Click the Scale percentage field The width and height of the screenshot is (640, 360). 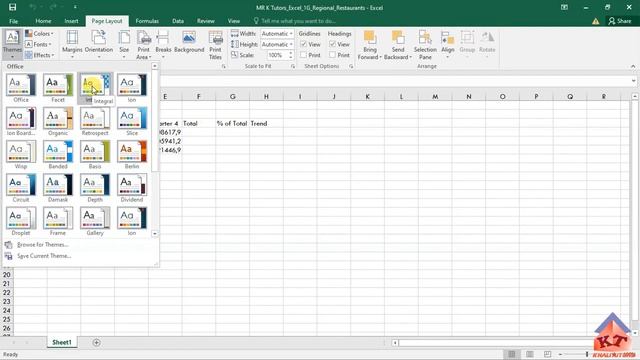tap(277, 55)
